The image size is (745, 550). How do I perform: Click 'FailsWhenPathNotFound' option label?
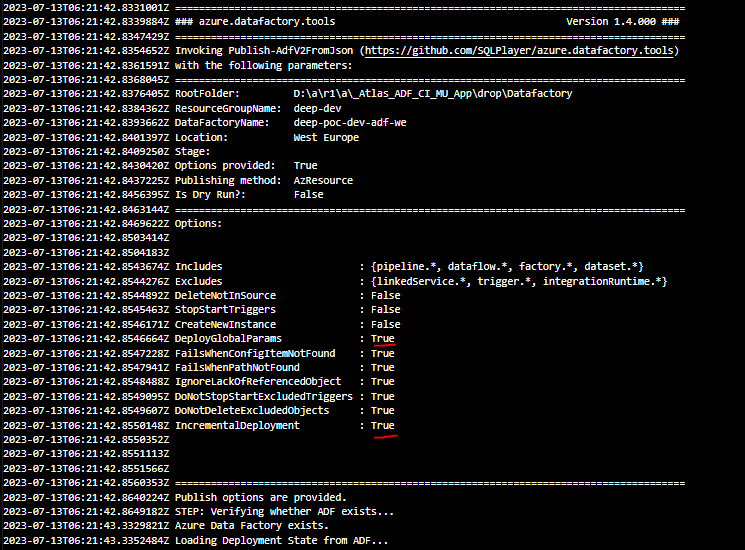pyautogui.click(x=237, y=368)
